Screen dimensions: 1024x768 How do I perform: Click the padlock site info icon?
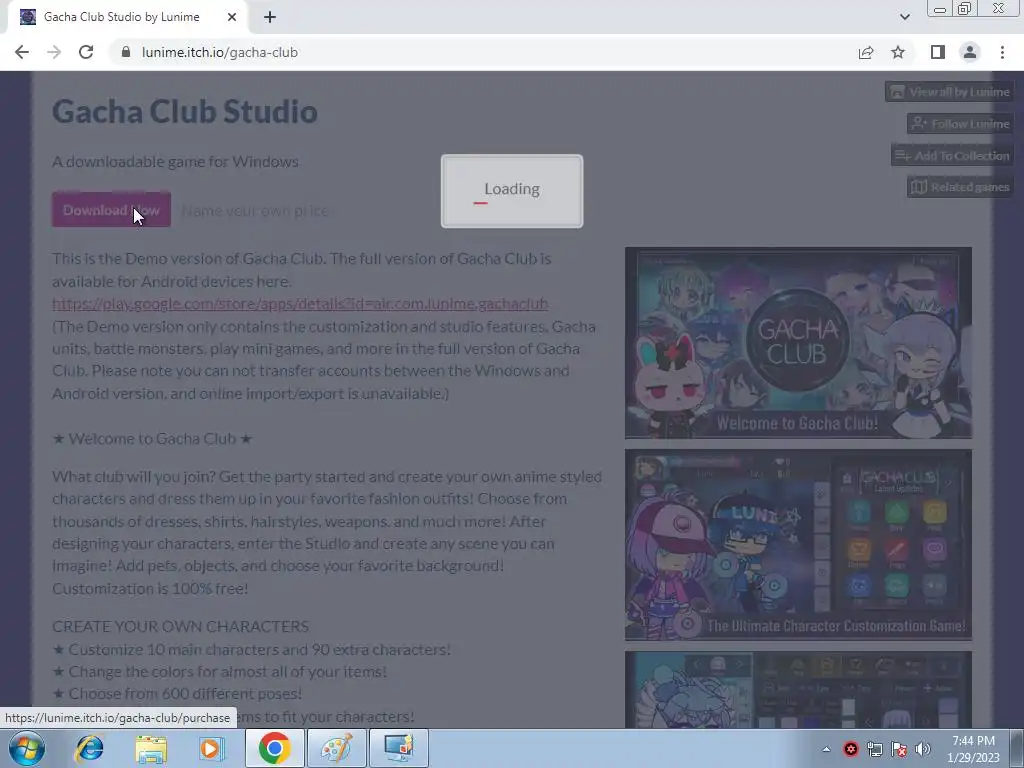click(126, 52)
